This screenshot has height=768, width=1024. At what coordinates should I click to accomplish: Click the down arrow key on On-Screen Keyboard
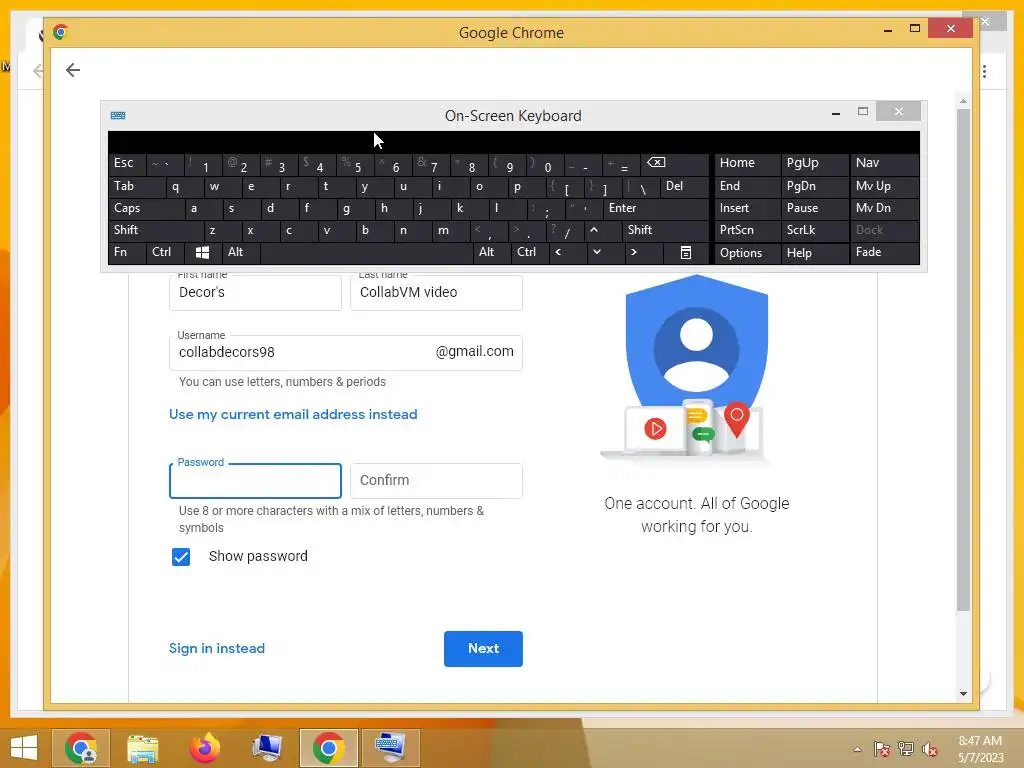596,252
